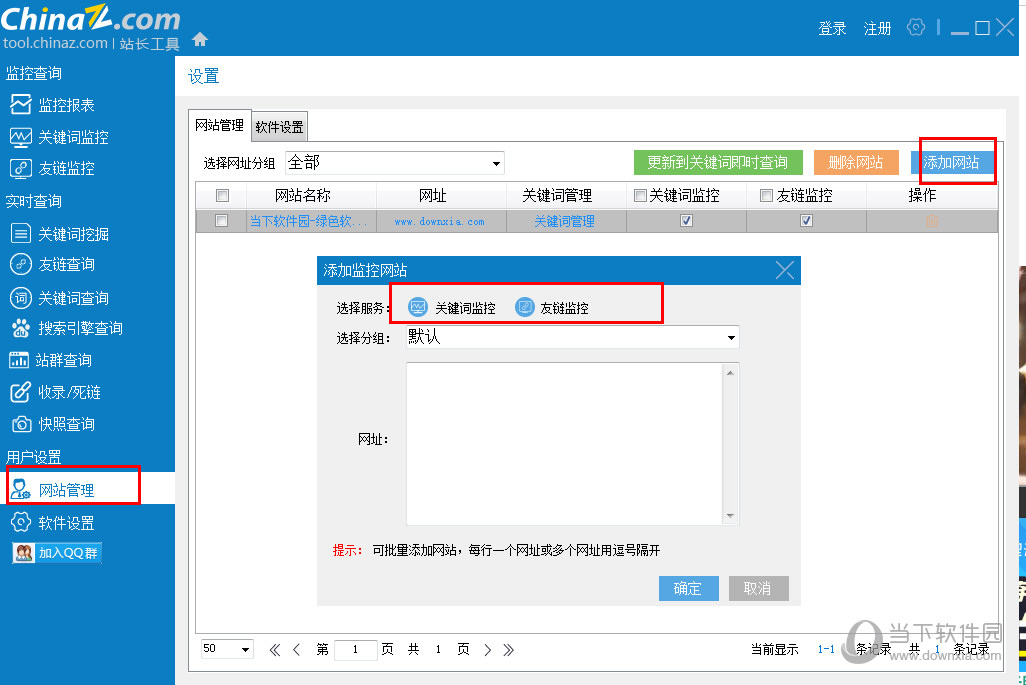1026x685 pixels.
Task: Click the home icon in header
Action: (x=200, y=40)
